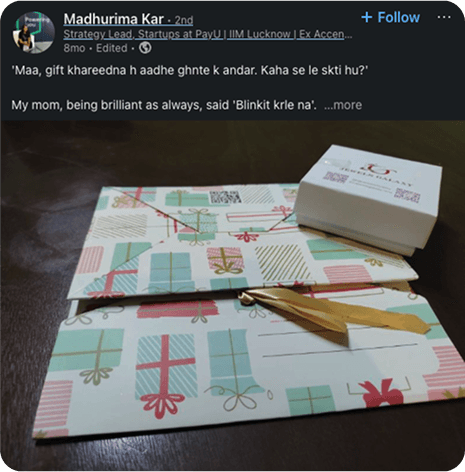
Task: Click the "IIM Lucknow" part of the headline
Action: (x=260, y=34)
